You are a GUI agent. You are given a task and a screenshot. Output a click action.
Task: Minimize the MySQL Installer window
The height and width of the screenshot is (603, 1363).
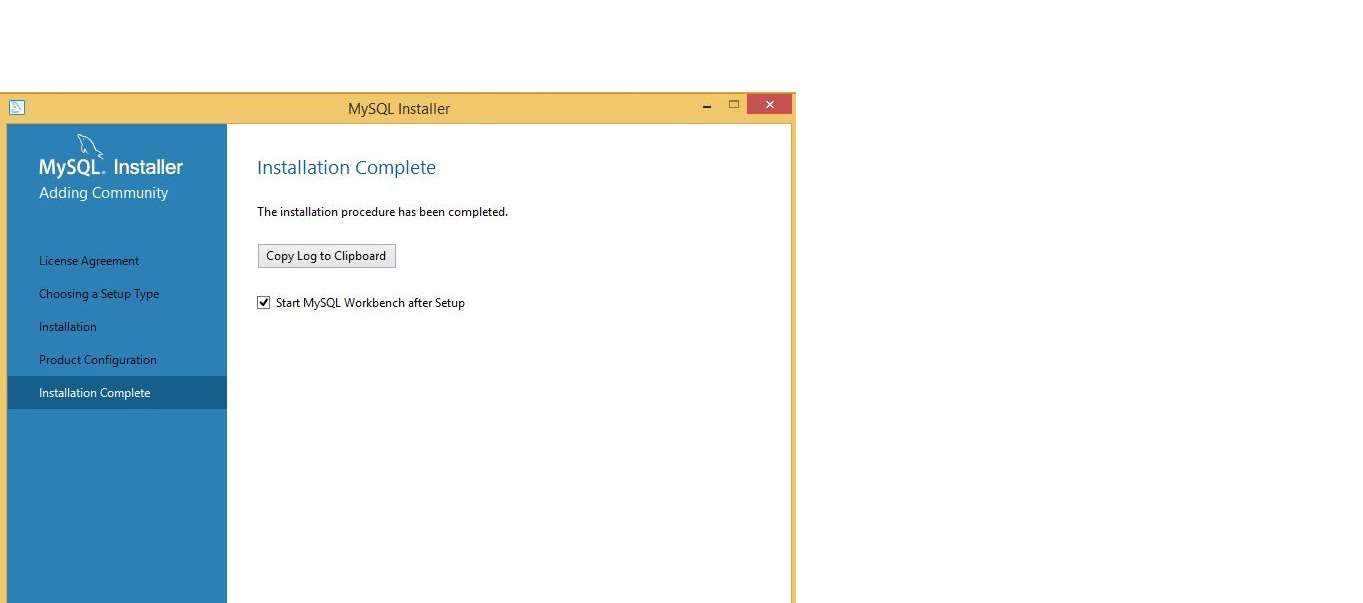tap(707, 106)
